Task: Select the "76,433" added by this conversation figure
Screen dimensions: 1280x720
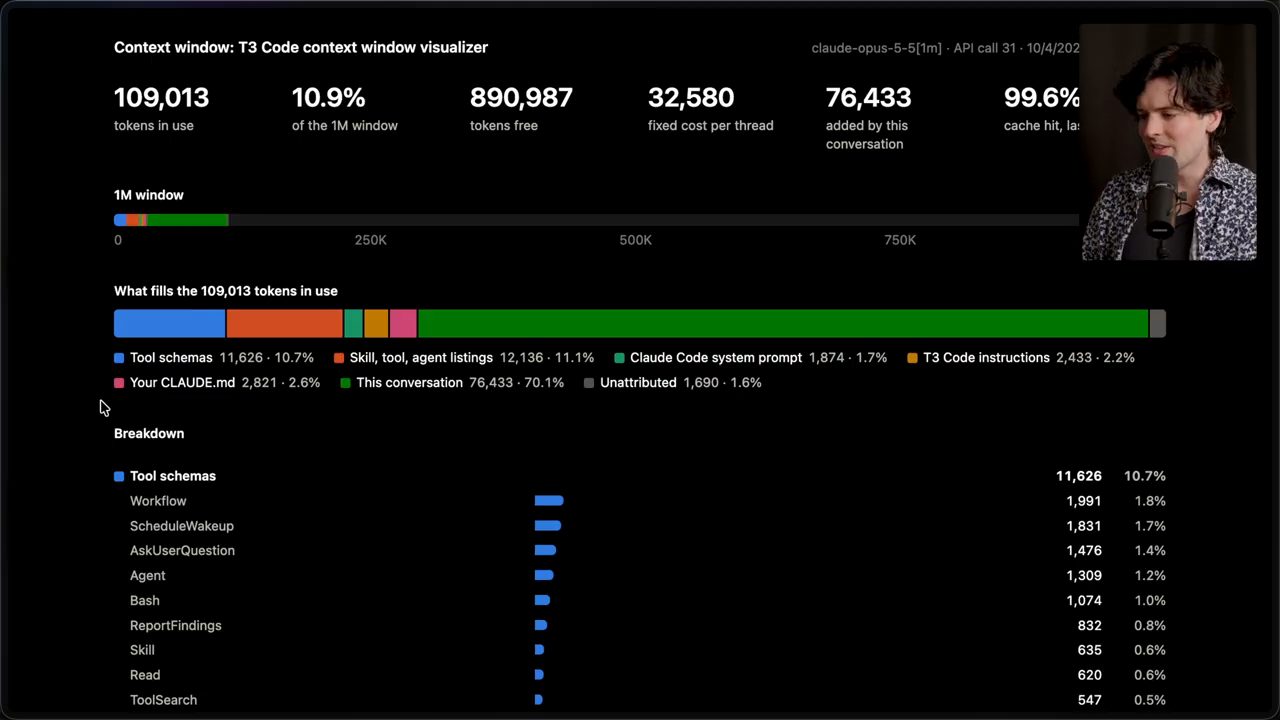Action: pos(868,98)
